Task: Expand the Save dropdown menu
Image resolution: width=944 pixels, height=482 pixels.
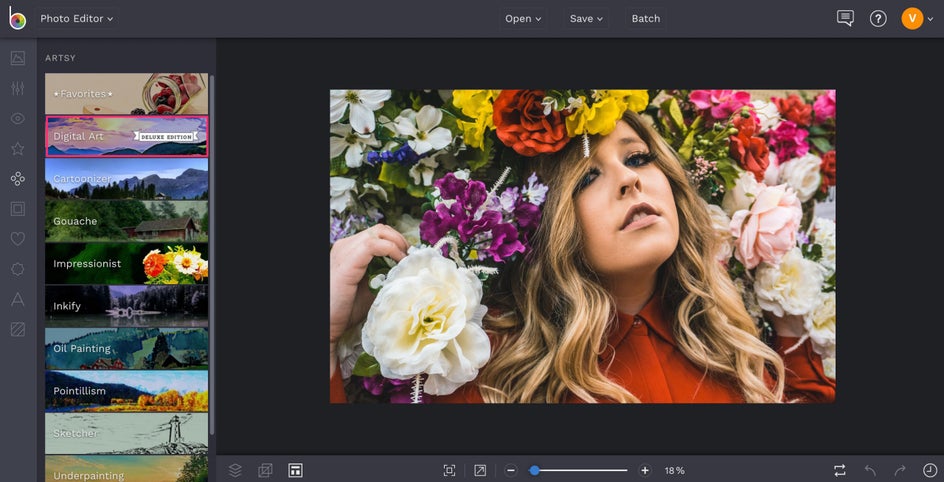Action: 586,18
